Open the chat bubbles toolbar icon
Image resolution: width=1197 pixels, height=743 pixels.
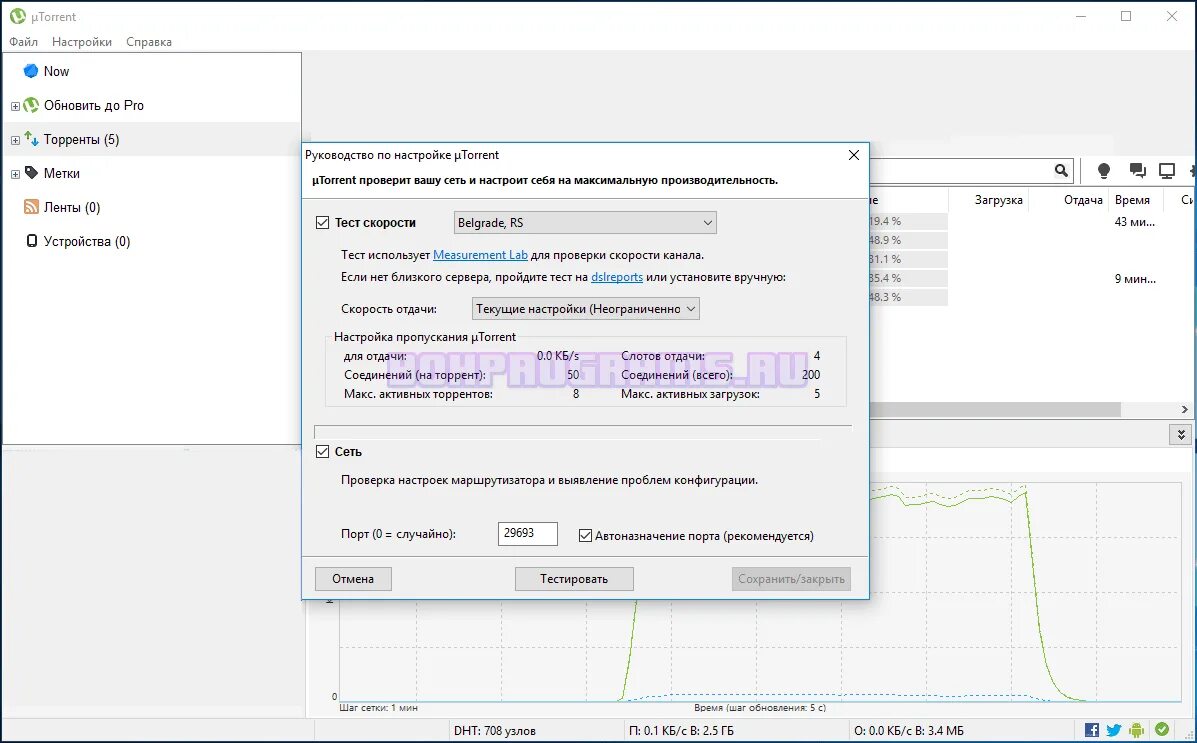coord(1137,171)
